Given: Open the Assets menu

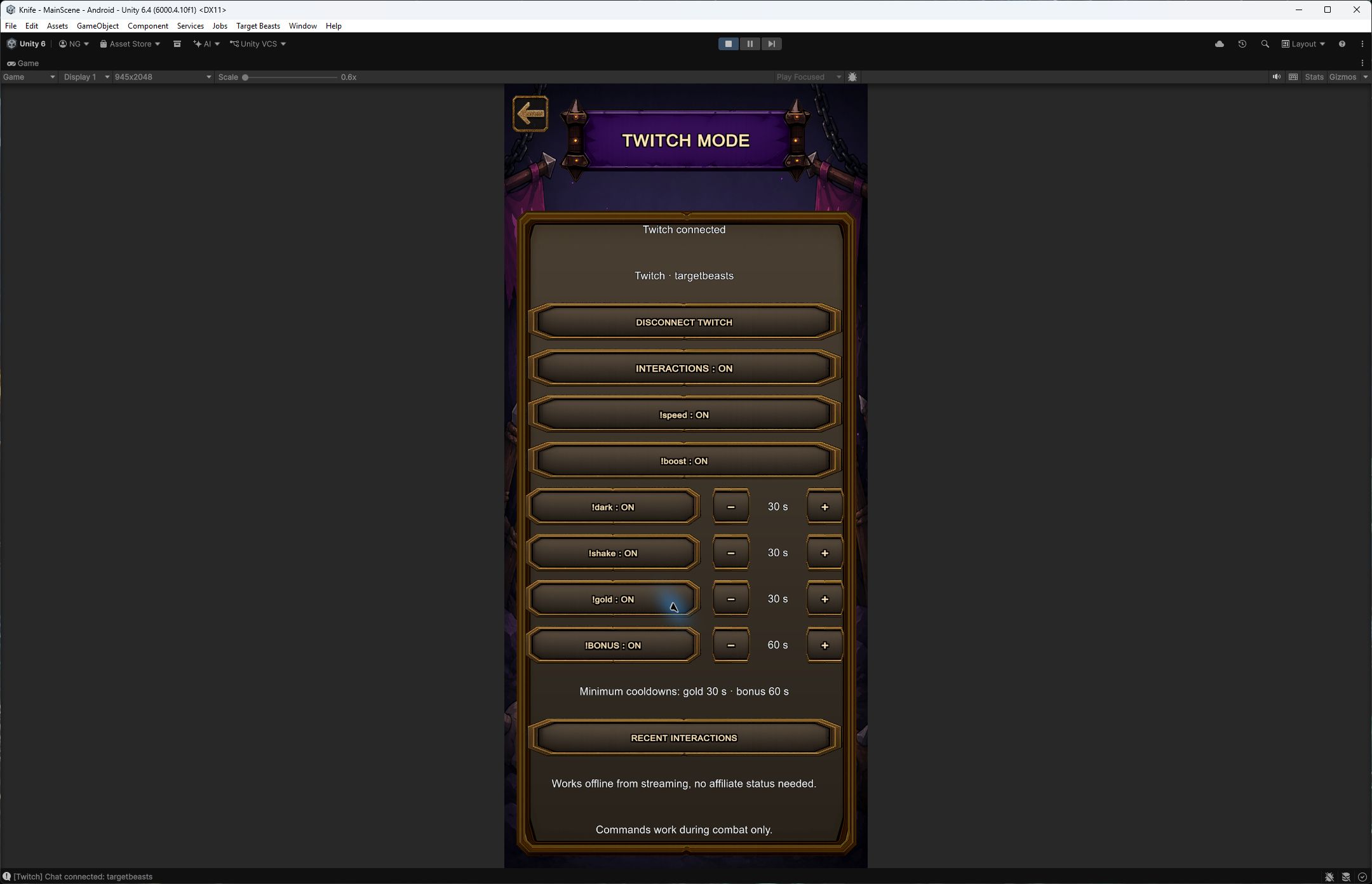Looking at the screenshot, I should click(x=57, y=26).
